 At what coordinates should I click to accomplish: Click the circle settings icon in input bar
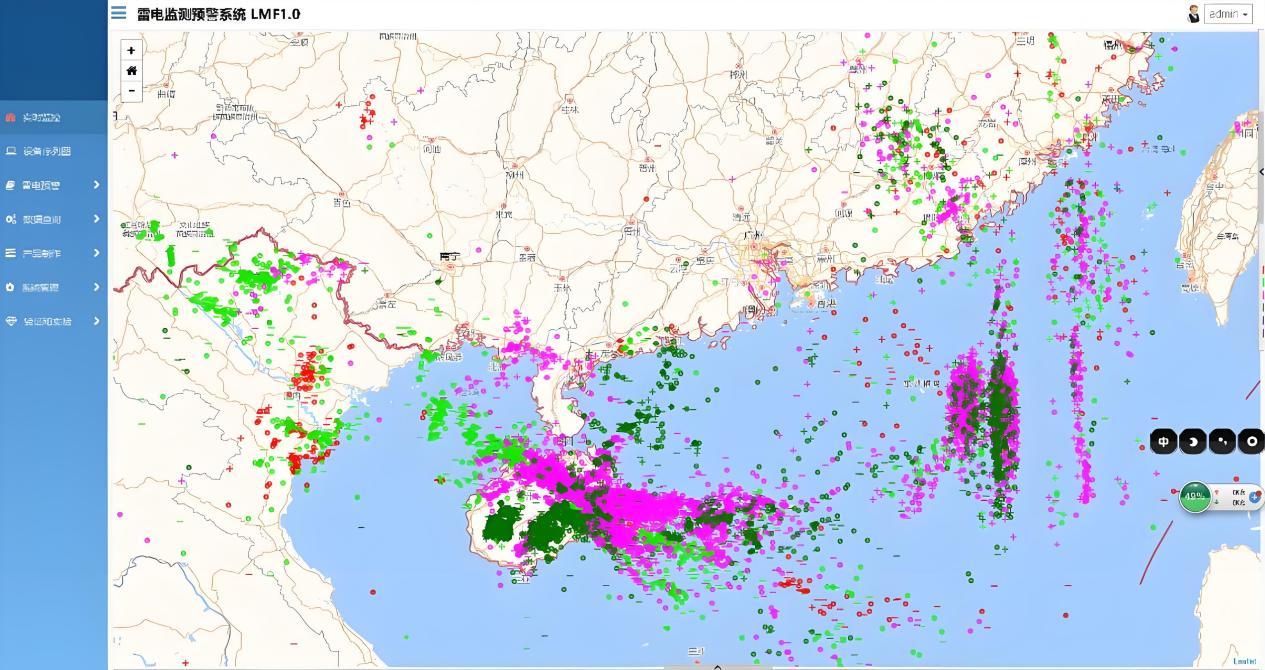coord(1250,441)
